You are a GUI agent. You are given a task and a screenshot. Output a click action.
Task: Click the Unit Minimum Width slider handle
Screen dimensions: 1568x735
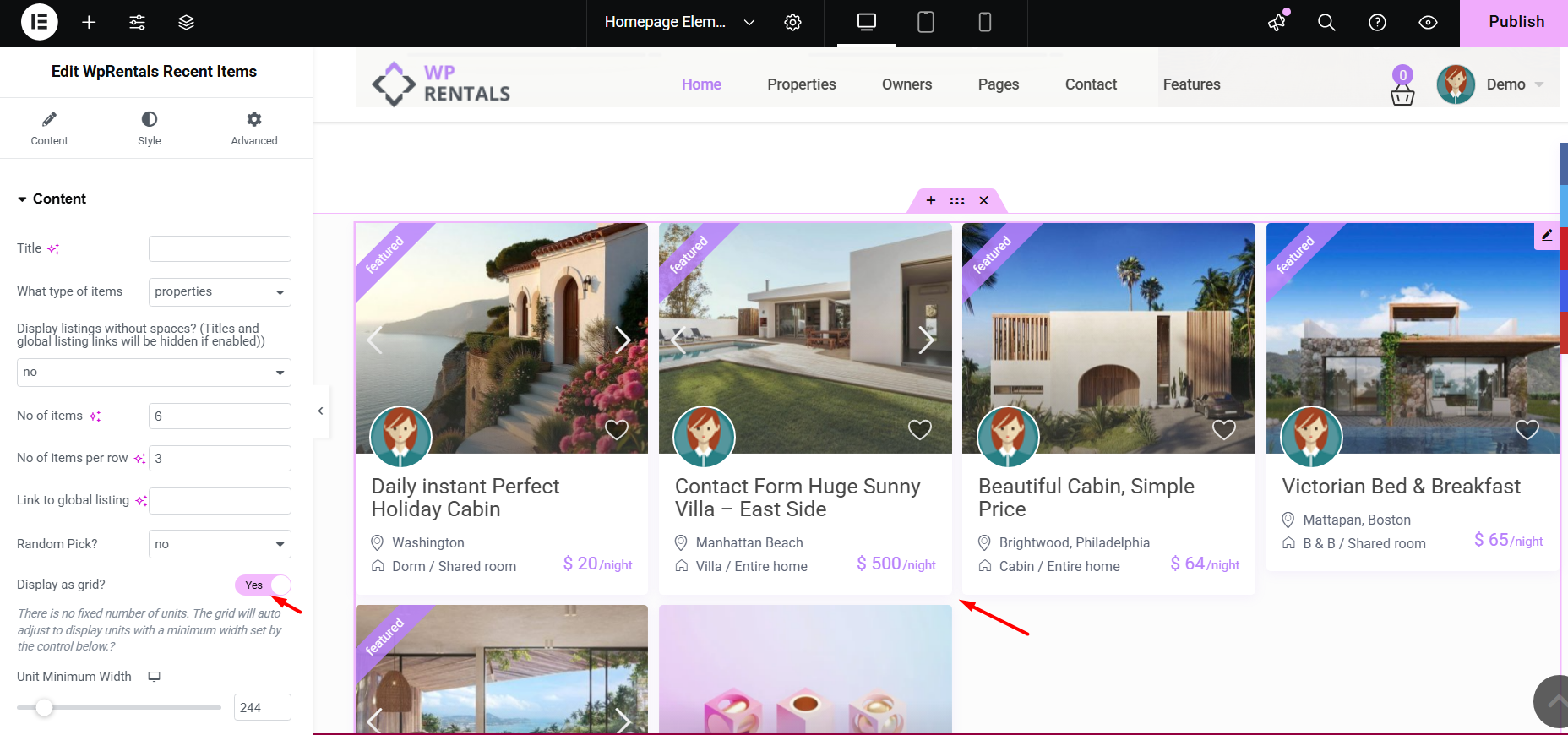[44, 707]
